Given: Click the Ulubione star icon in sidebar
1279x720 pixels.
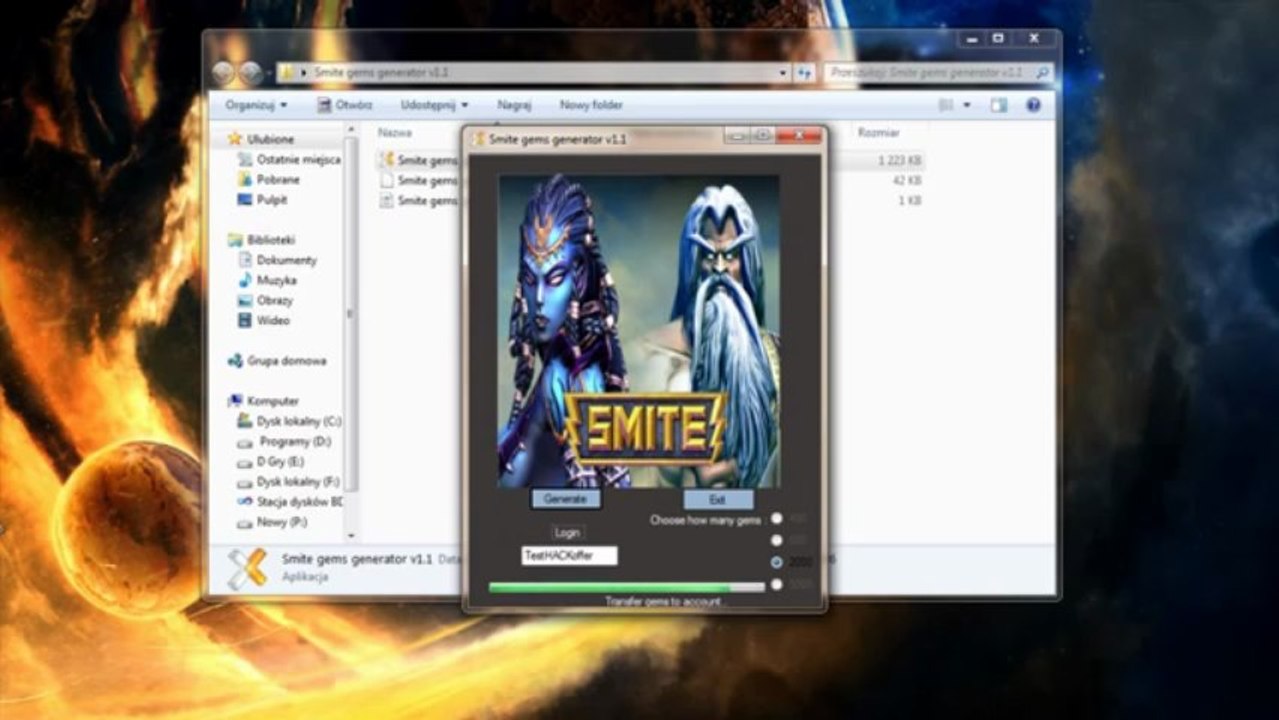Looking at the screenshot, I should pos(235,139).
